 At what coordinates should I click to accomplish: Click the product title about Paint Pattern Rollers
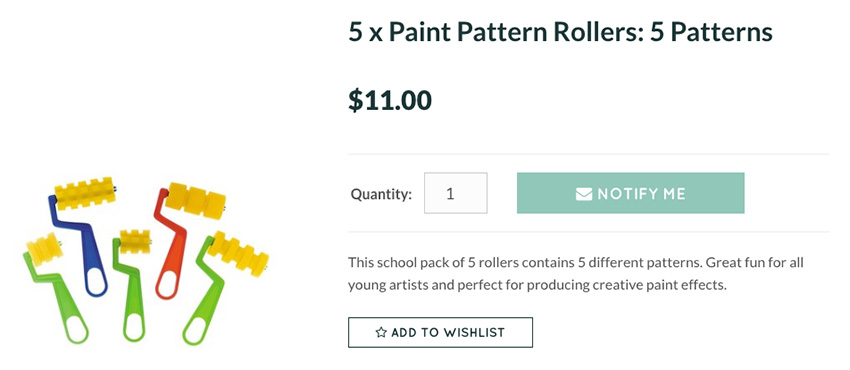coord(560,33)
